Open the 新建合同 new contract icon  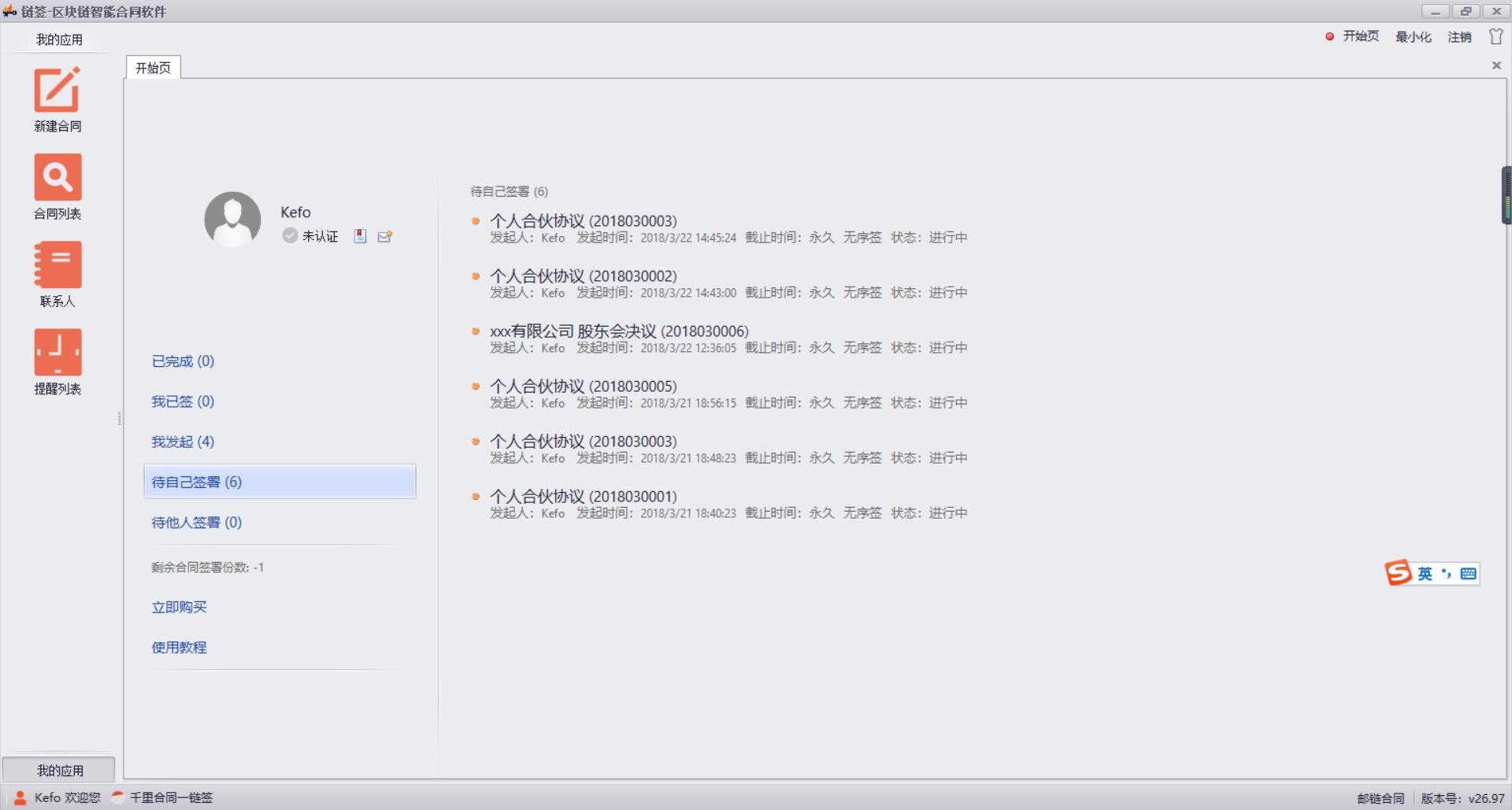(57, 90)
